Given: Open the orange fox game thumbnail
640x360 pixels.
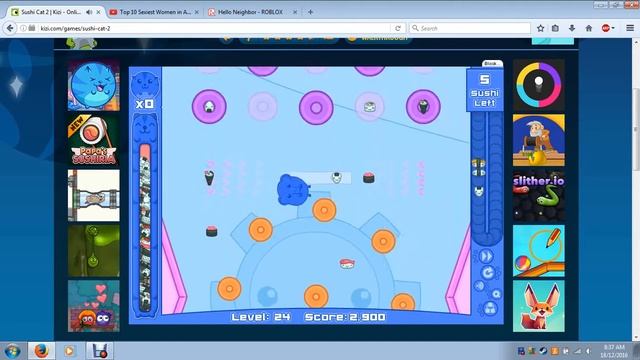Looking at the screenshot, I should 539,306.
